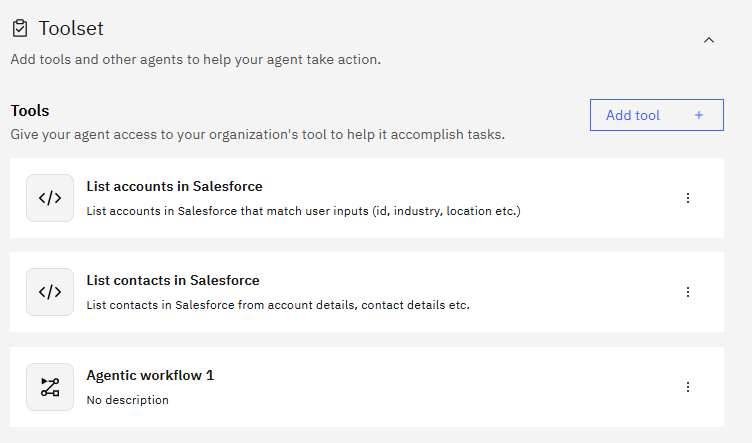This screenshot has height=443, width=752.
Task: Click the List contacts tool description text
Action: (278, 305)
